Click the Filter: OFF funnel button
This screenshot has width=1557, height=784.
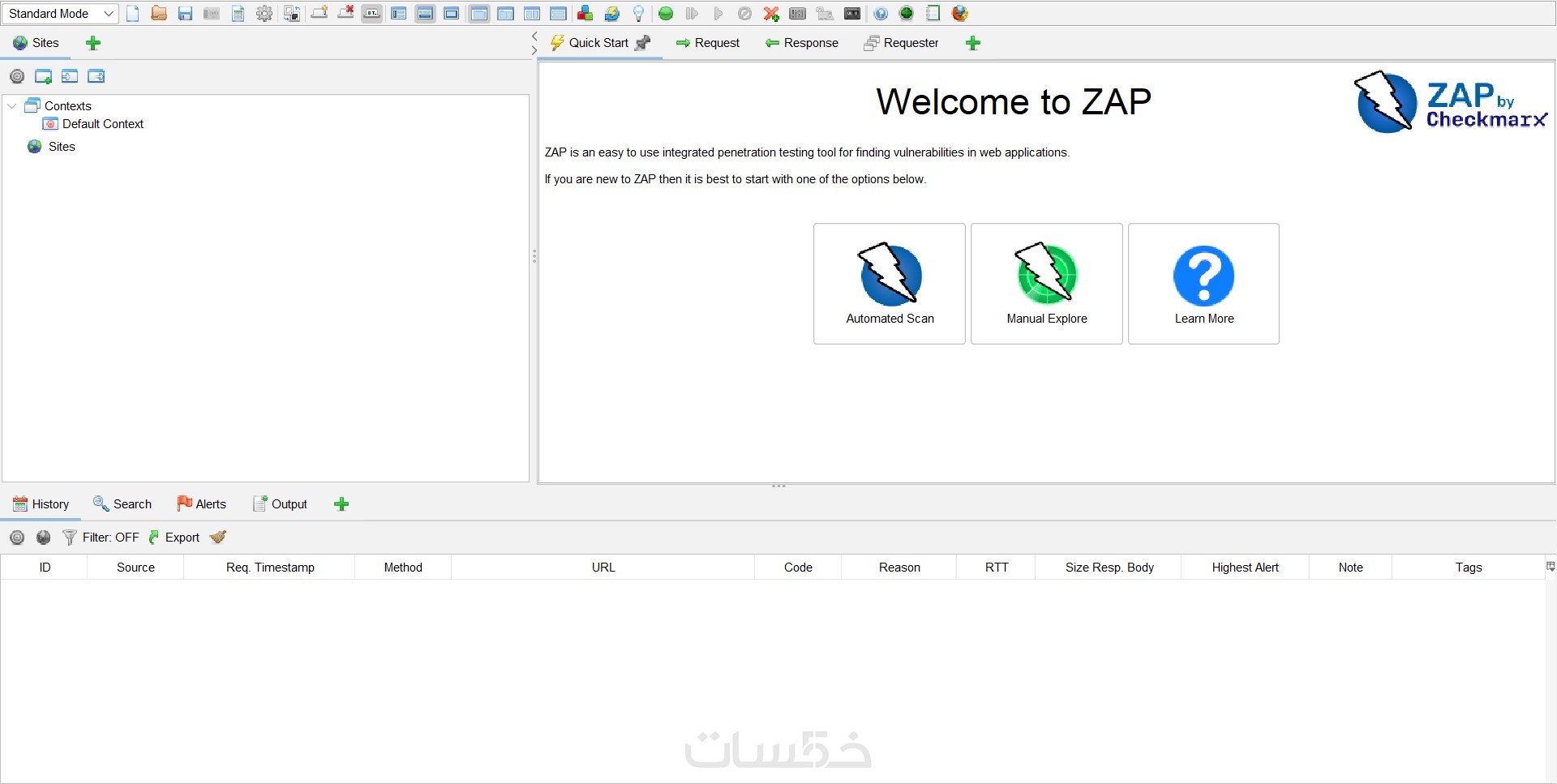click(101, 538)
